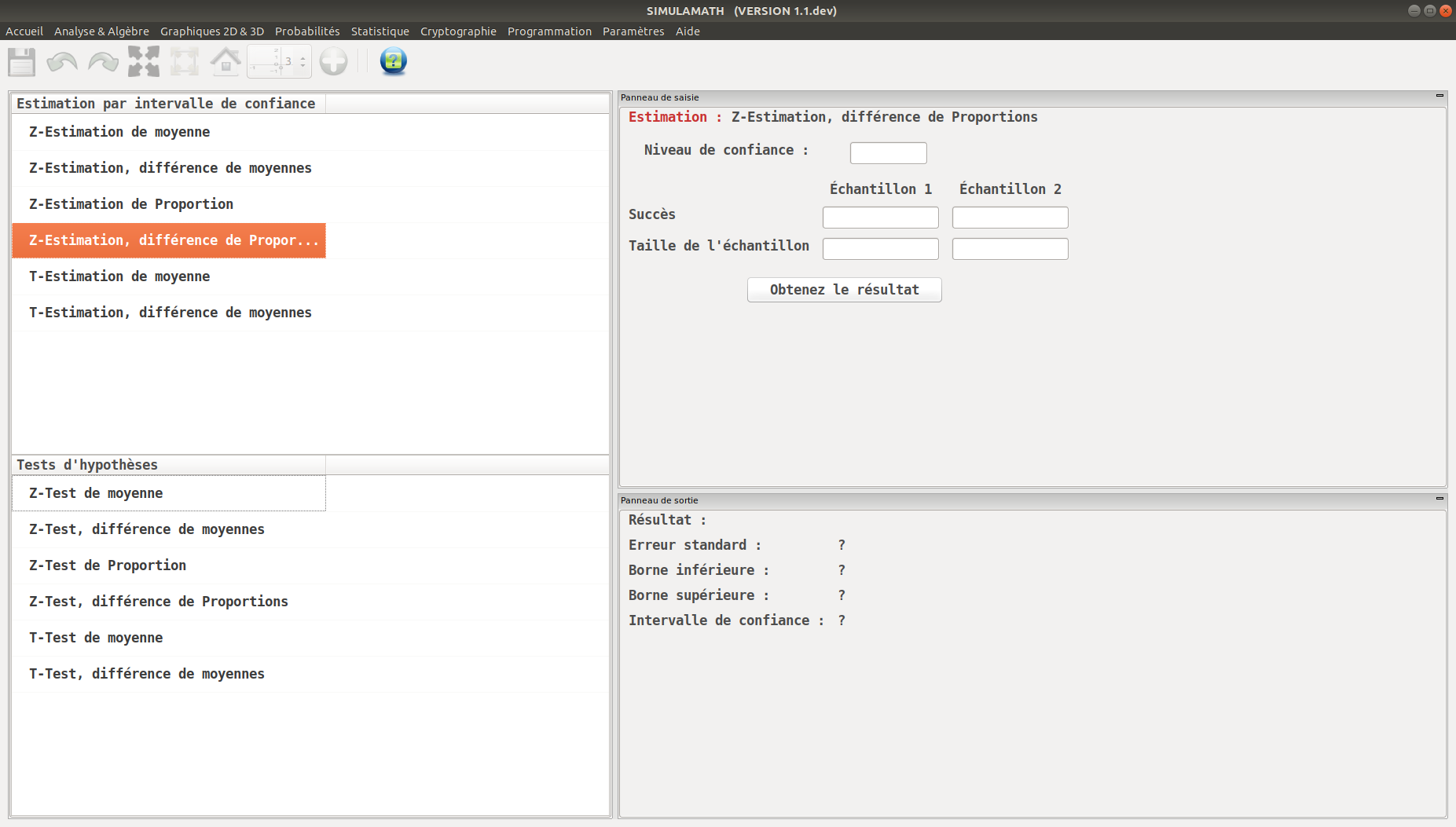Open the Graphiques 2D & 3D menu
The image size is (1456, 827).
(212, 31)
